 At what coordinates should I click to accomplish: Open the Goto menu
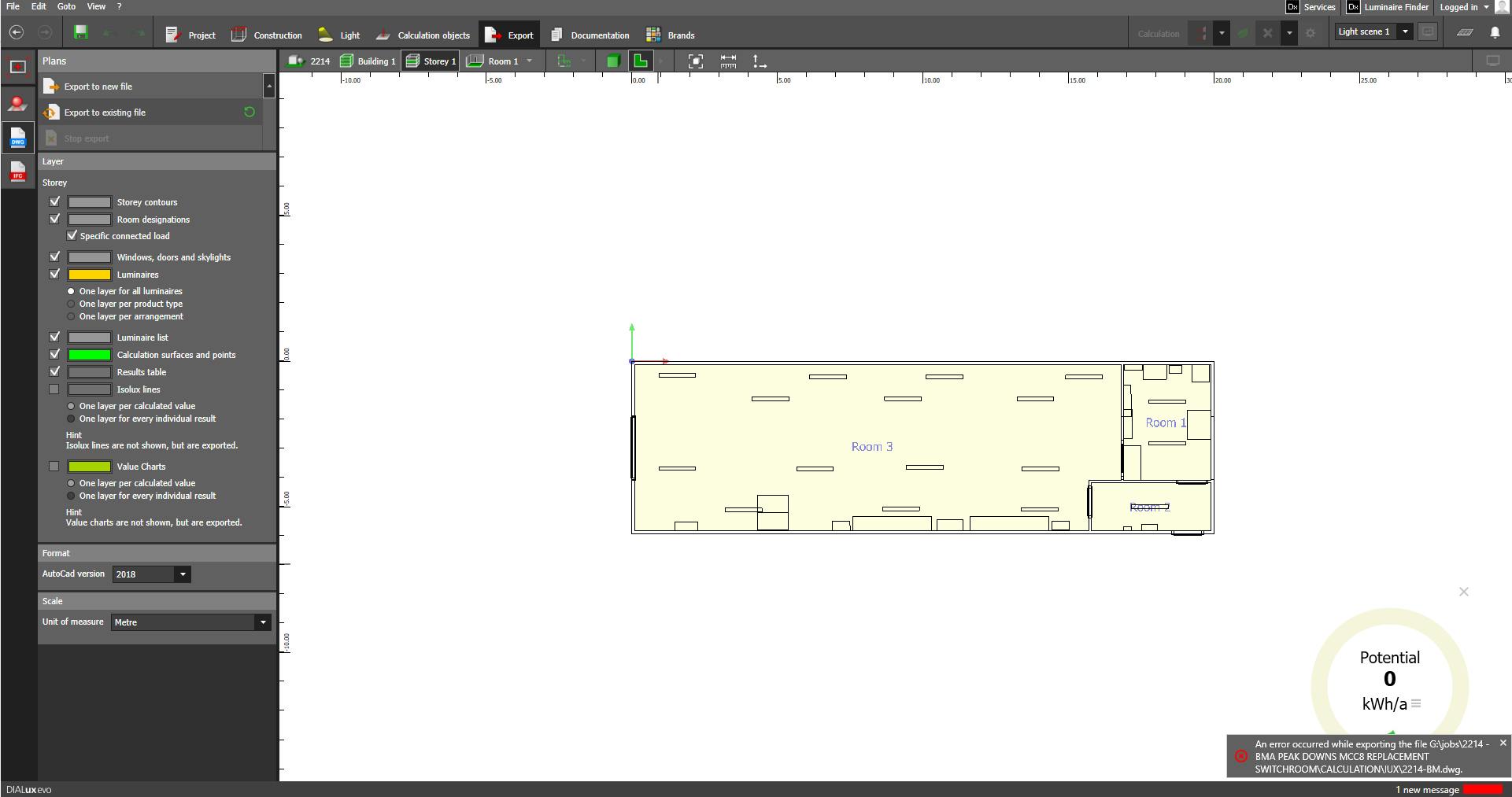[66, 6]
